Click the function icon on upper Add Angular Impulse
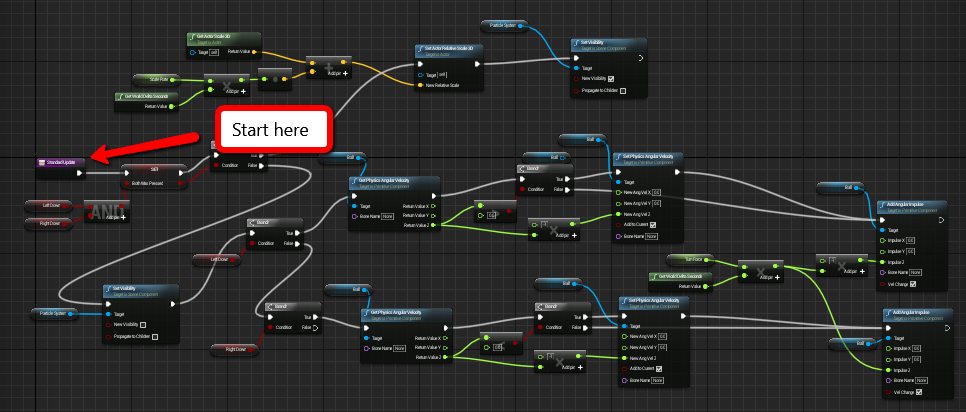 (x=883, y=205)
